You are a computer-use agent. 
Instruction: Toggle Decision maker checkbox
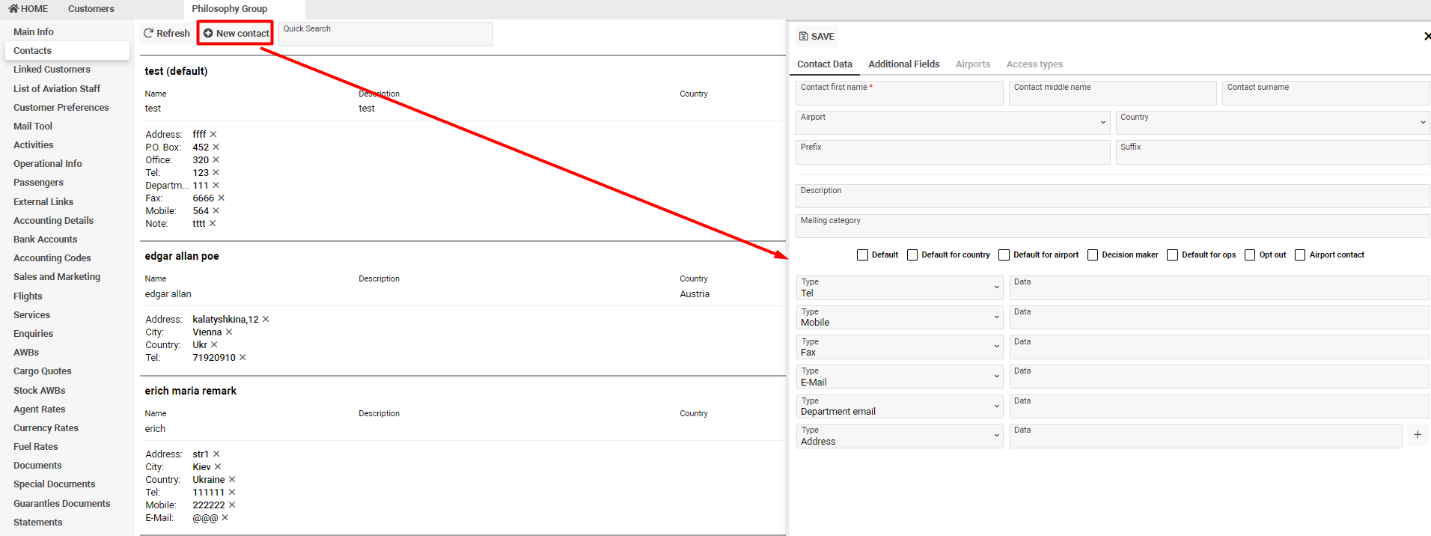click(1092, 255)
